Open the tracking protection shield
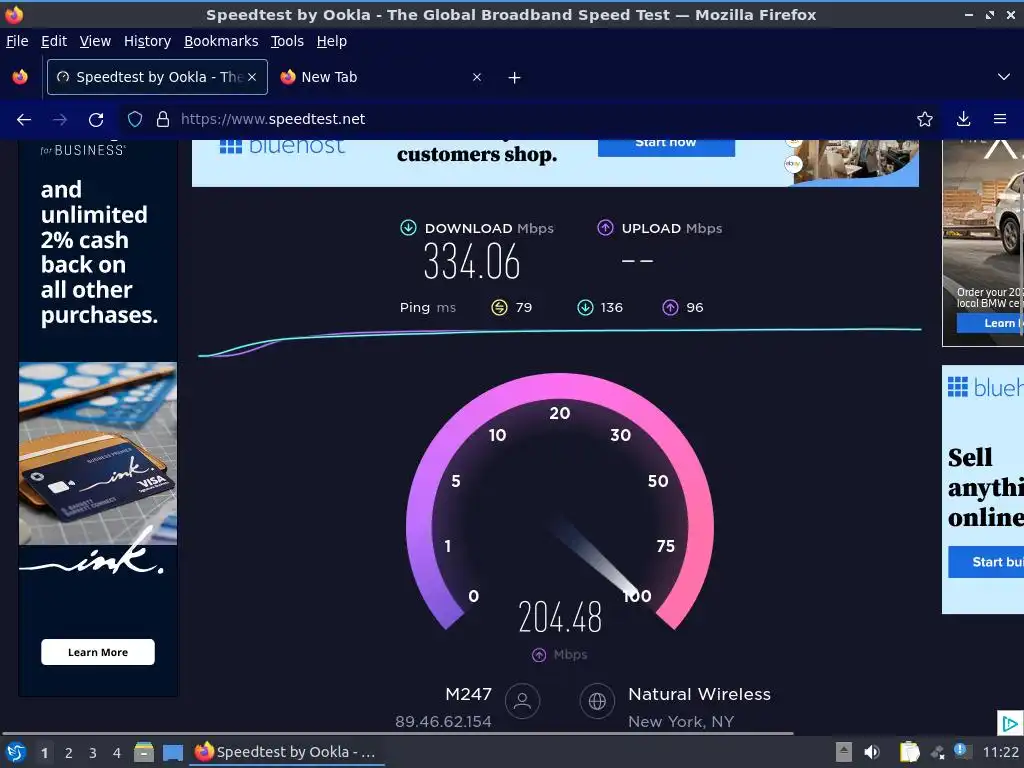The width and height of the screenshot is (1024, 768). [135, 119]
